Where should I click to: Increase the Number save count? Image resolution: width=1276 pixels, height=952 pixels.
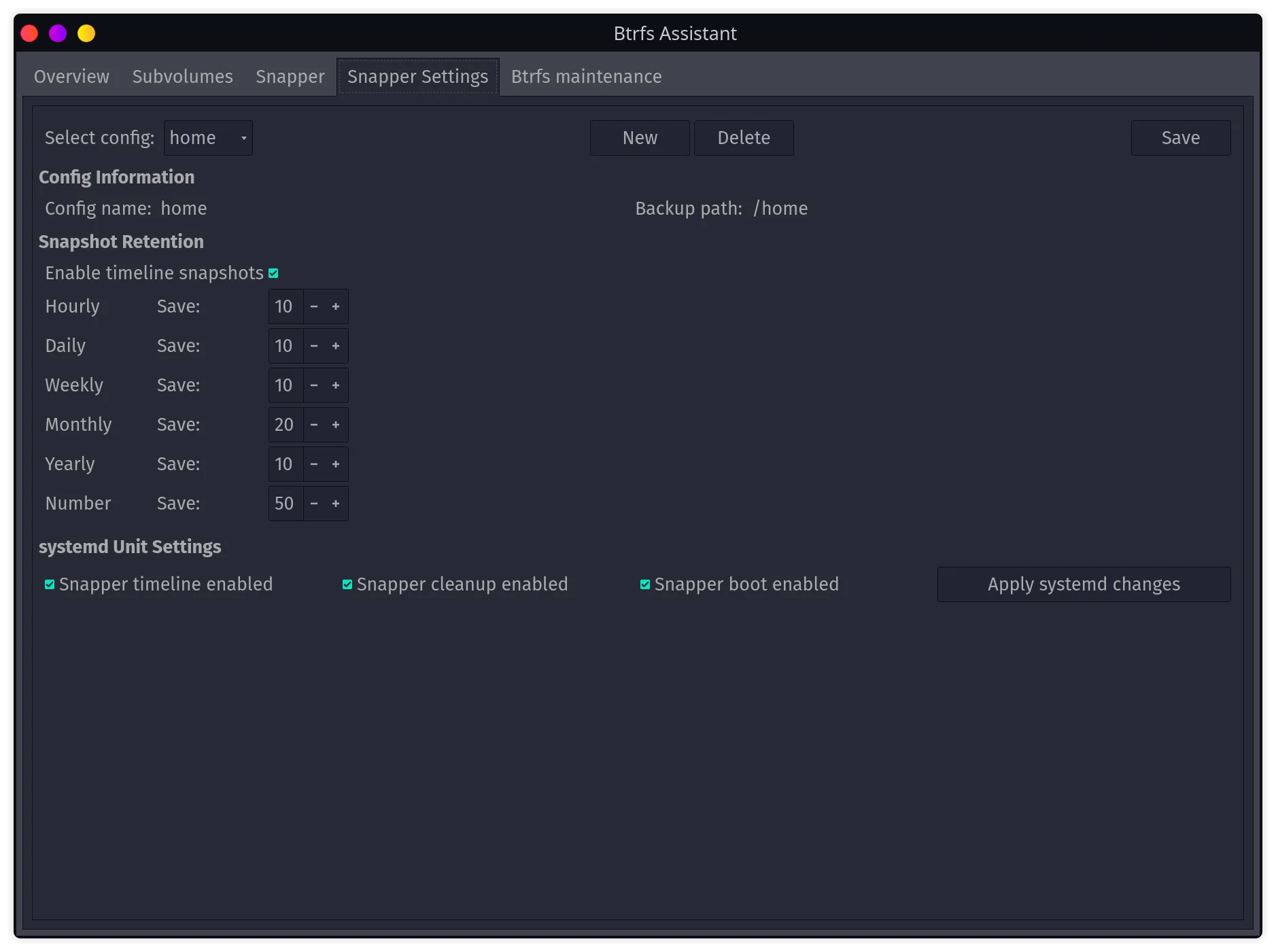click(x=336, y=504)
